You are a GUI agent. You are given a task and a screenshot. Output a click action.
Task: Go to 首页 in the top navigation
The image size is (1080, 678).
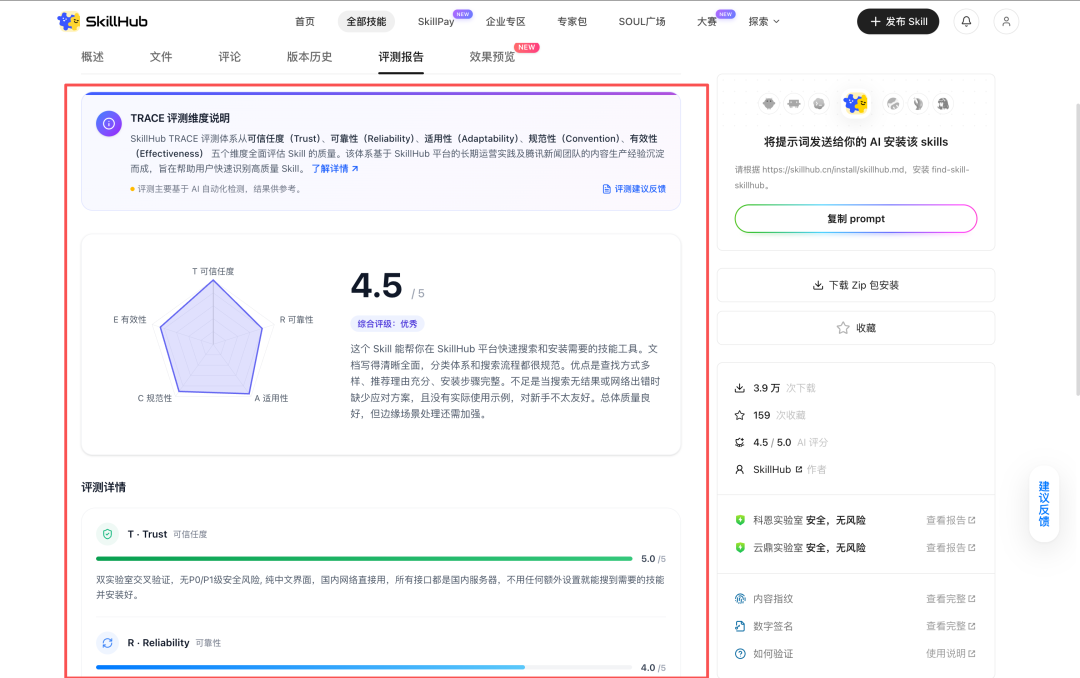[304, 21]
